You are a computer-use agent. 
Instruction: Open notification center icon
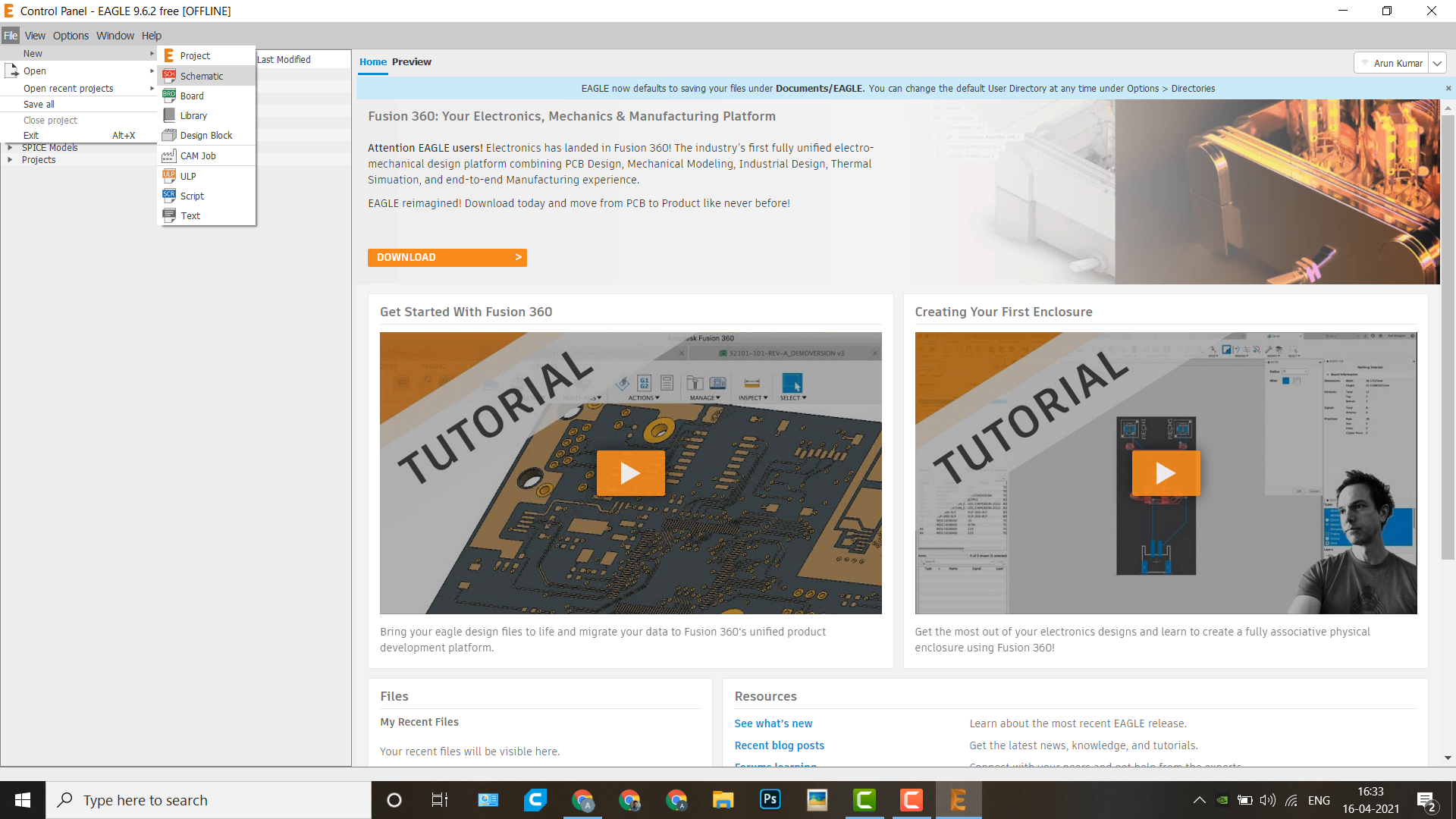pyautogui.click(x=1426, y=800)
